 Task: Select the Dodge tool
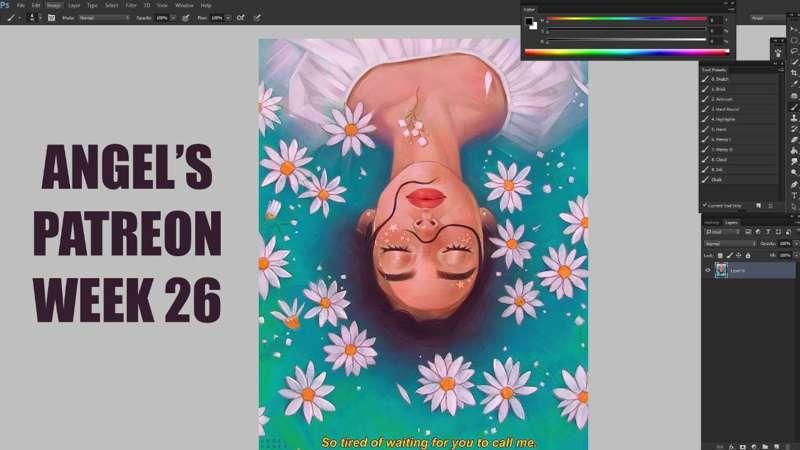[794, 172]
